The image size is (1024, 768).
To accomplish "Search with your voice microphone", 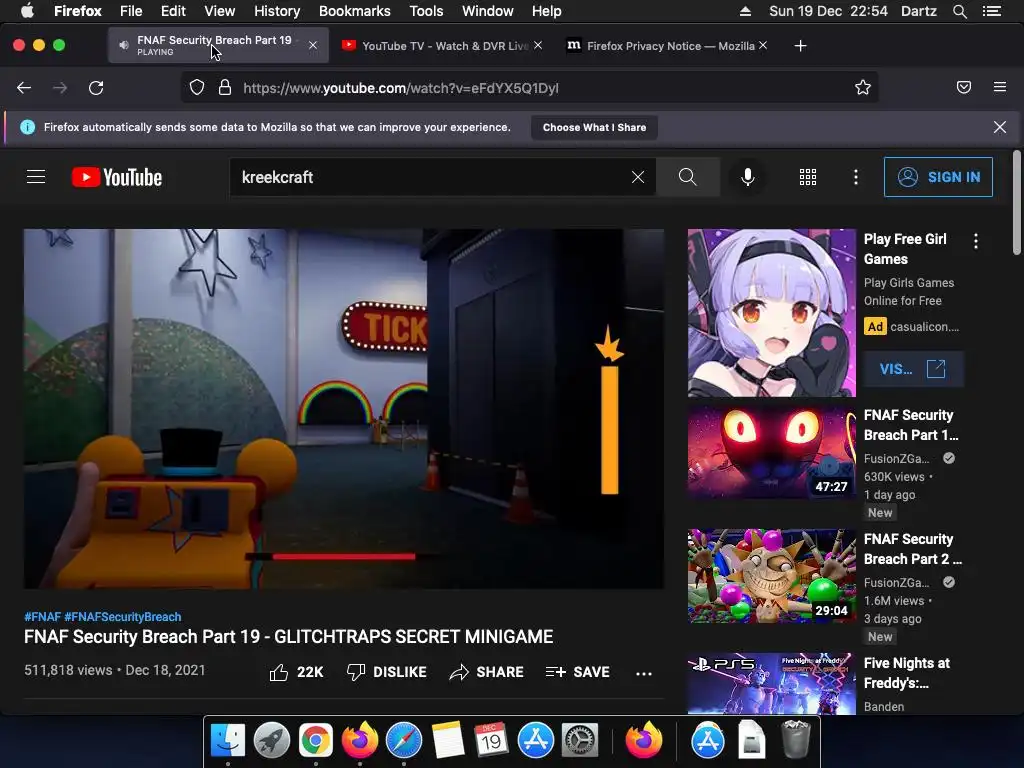I will 748,177.
